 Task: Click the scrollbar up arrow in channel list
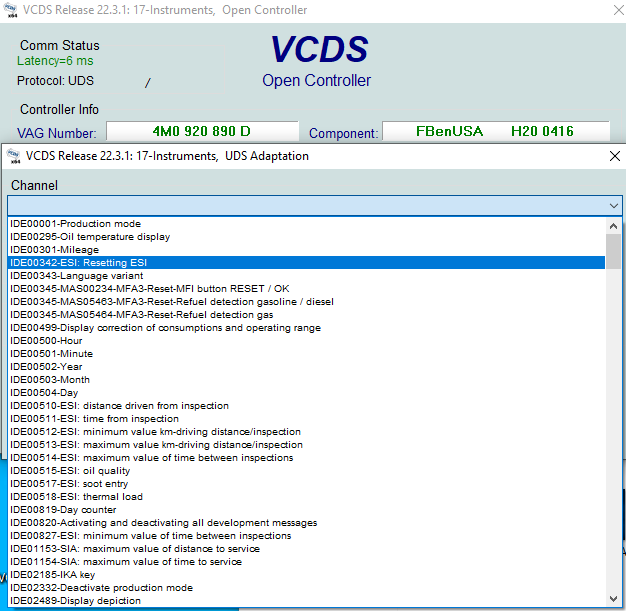coord(613,225)
